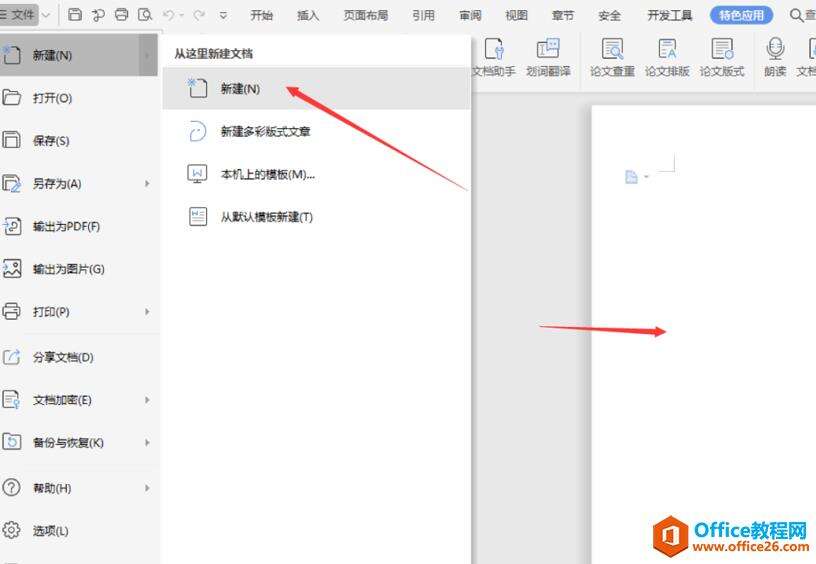Click the 划词翻译 ribbon icon
816x564 pixels.
[x=548, y=48]
